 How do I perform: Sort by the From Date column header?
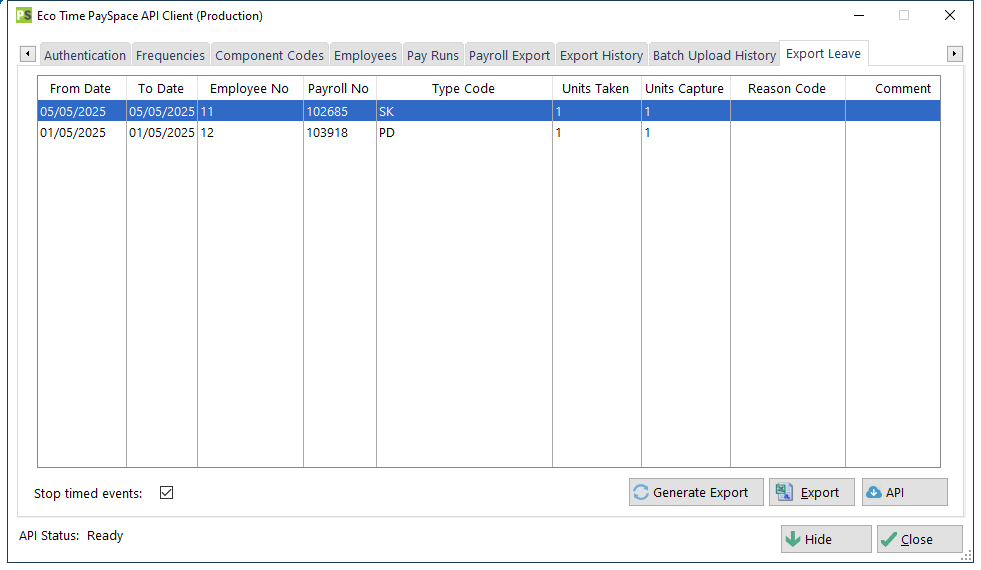(81, 88)
